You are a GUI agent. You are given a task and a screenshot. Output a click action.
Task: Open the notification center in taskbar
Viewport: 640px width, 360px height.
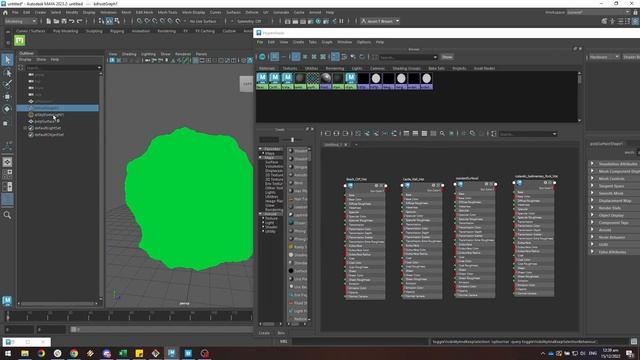[x=630, y=353]
